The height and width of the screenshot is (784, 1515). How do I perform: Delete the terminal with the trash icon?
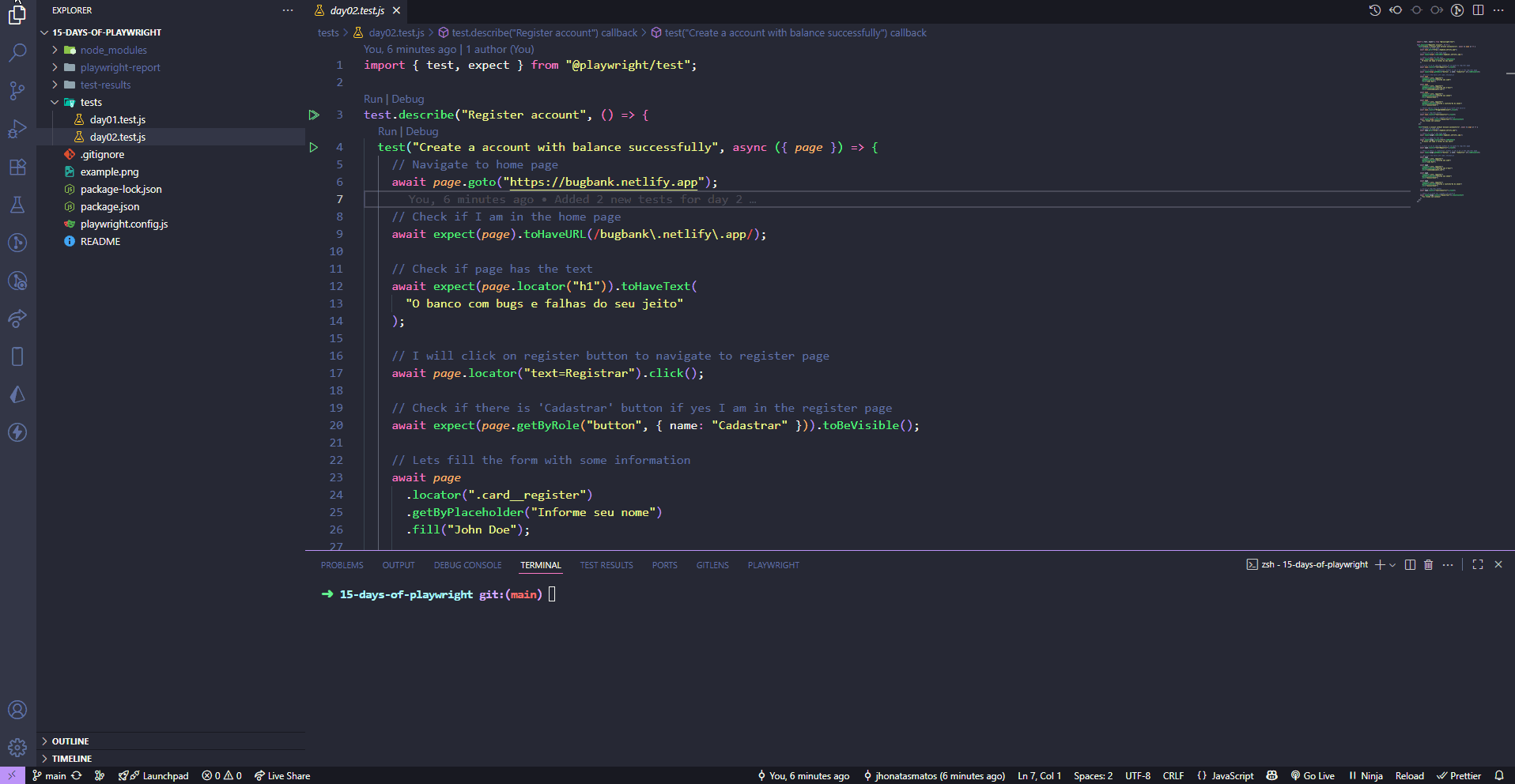click(x=1428, y=565)
